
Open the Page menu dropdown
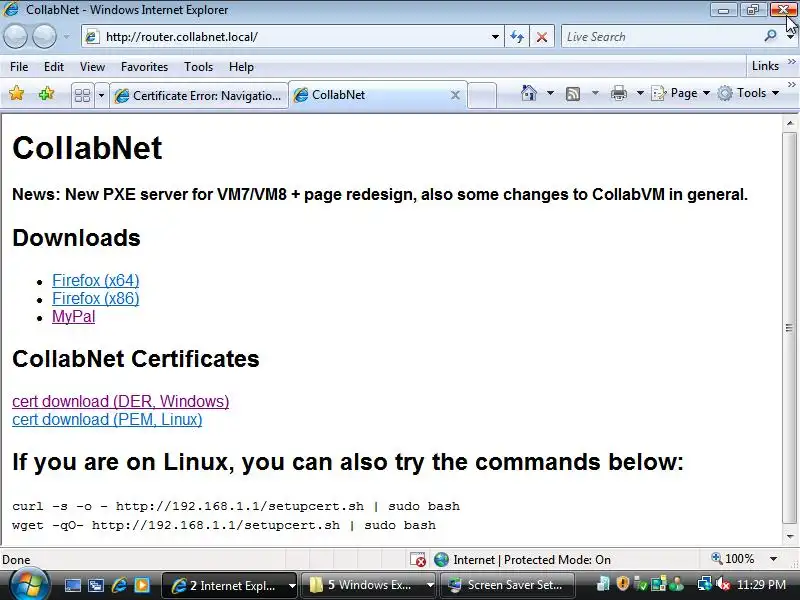tap(681, 93)
